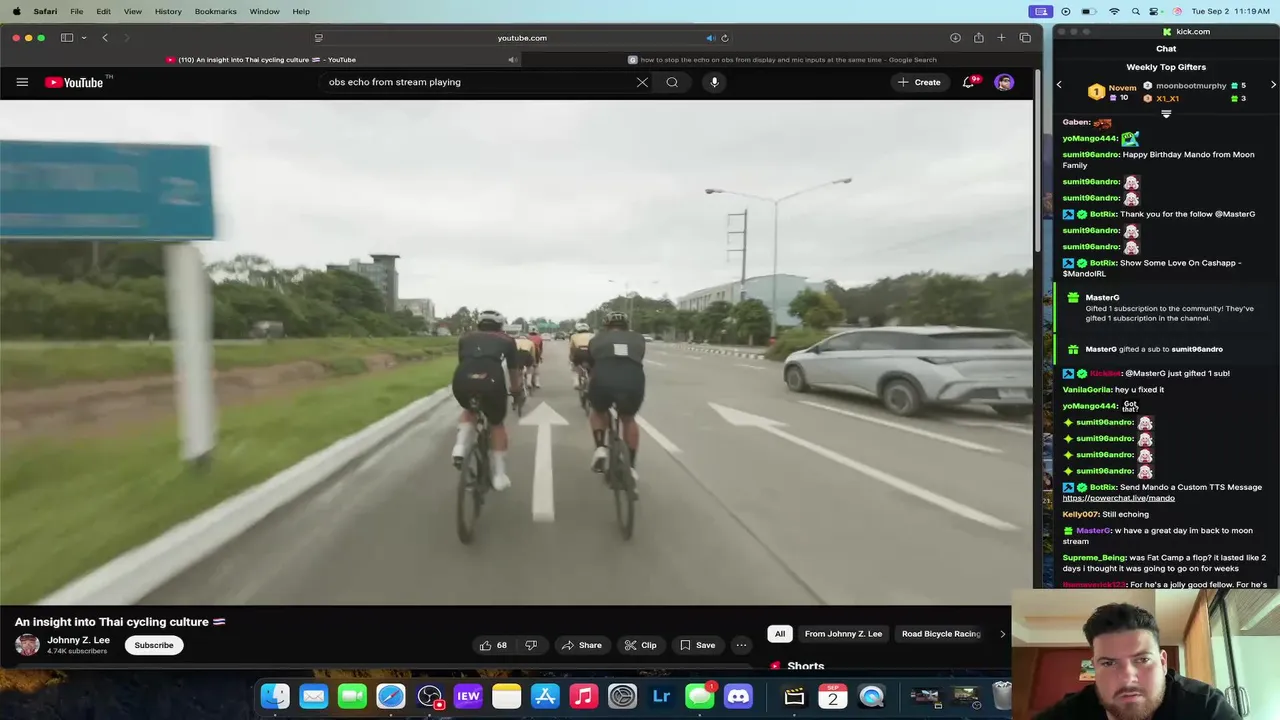Image resolution: width=1280 pixels, height=720 pixels.
Task: Start voice search with microphone icon
Action: [x=714, y=82]
